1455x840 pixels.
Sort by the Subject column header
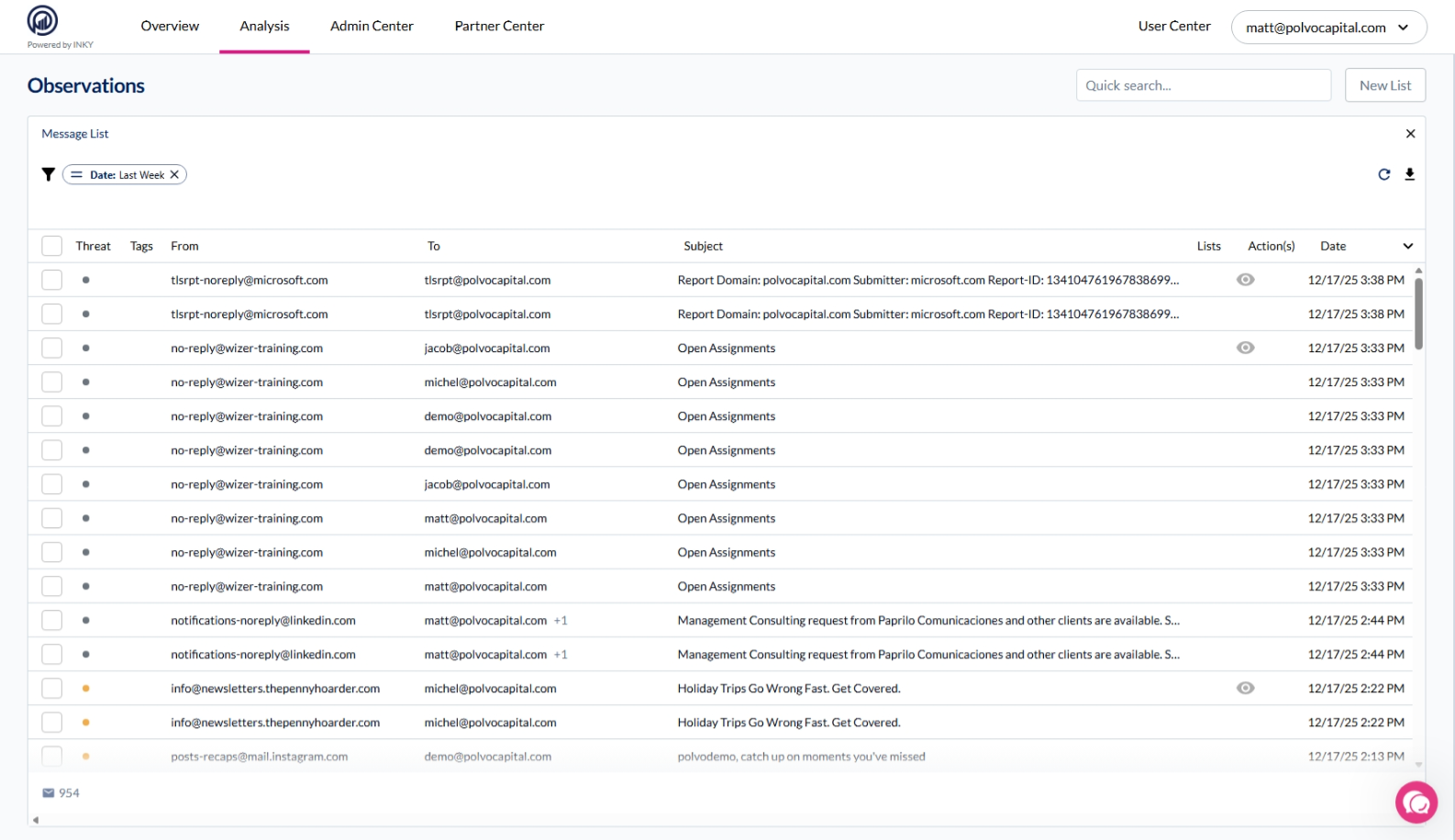[x=703, y=246]
